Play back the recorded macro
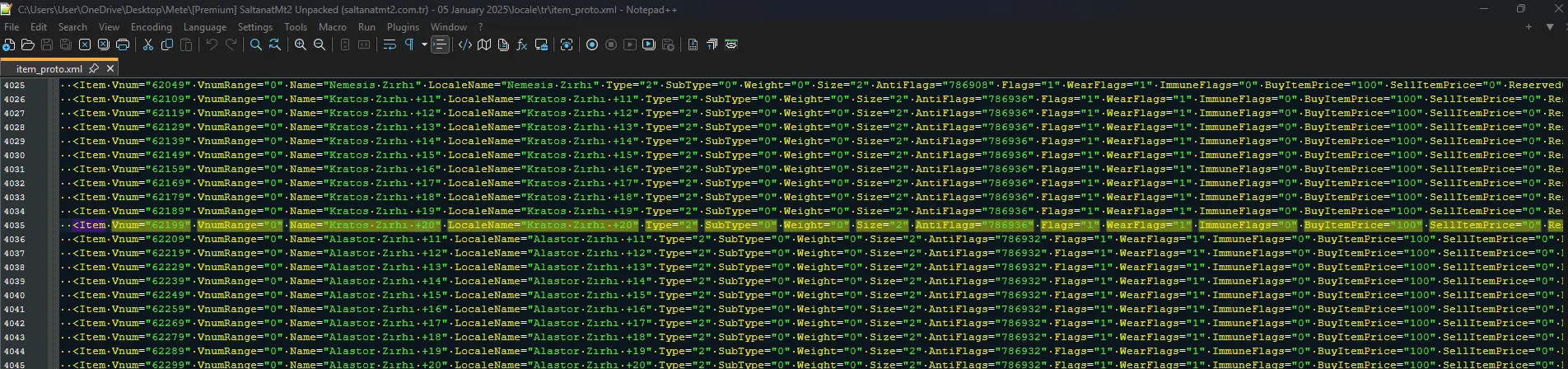This screenshot has width=1568, height=369. [630, 44]
